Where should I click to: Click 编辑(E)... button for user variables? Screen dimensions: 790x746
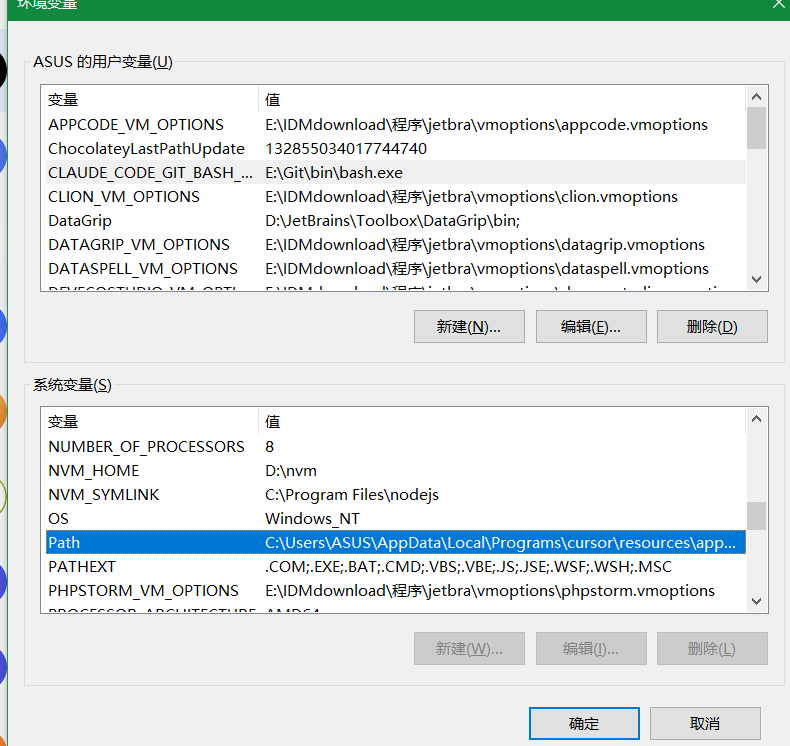click(x=591, y=327)
